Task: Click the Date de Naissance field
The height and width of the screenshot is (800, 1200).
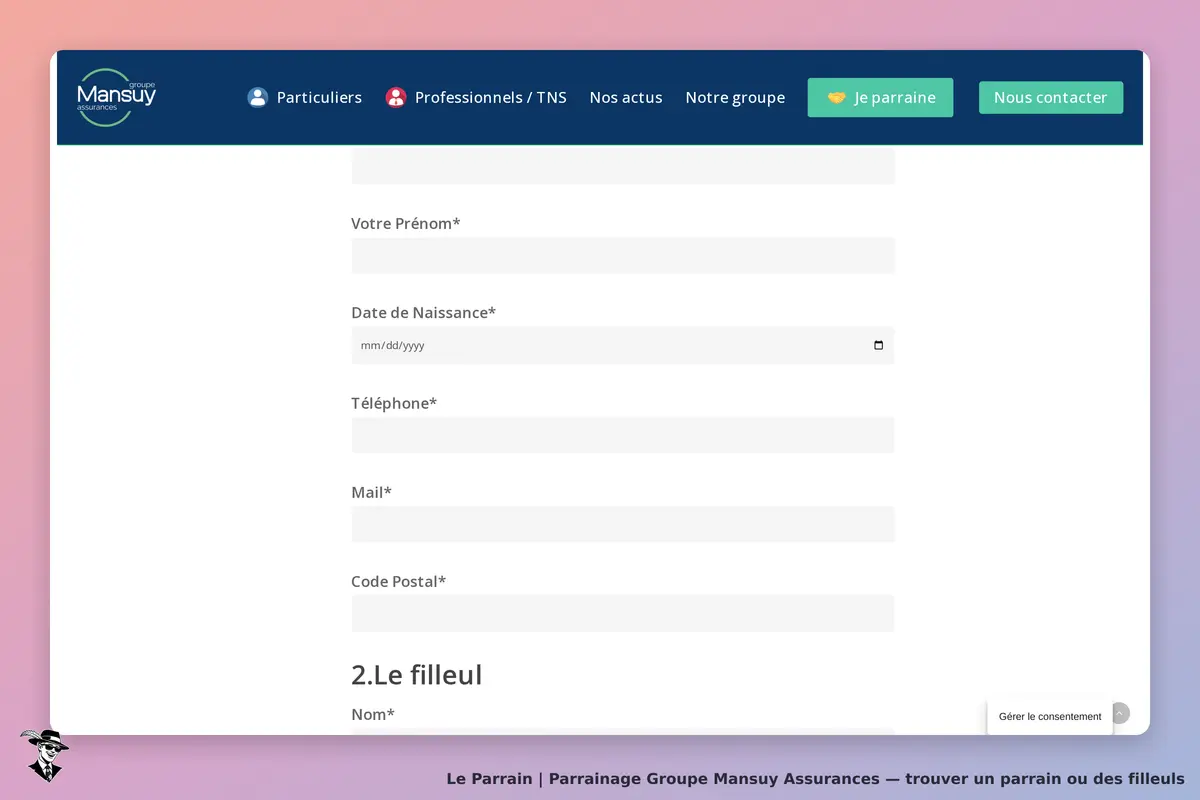Action: pos(623,345)
